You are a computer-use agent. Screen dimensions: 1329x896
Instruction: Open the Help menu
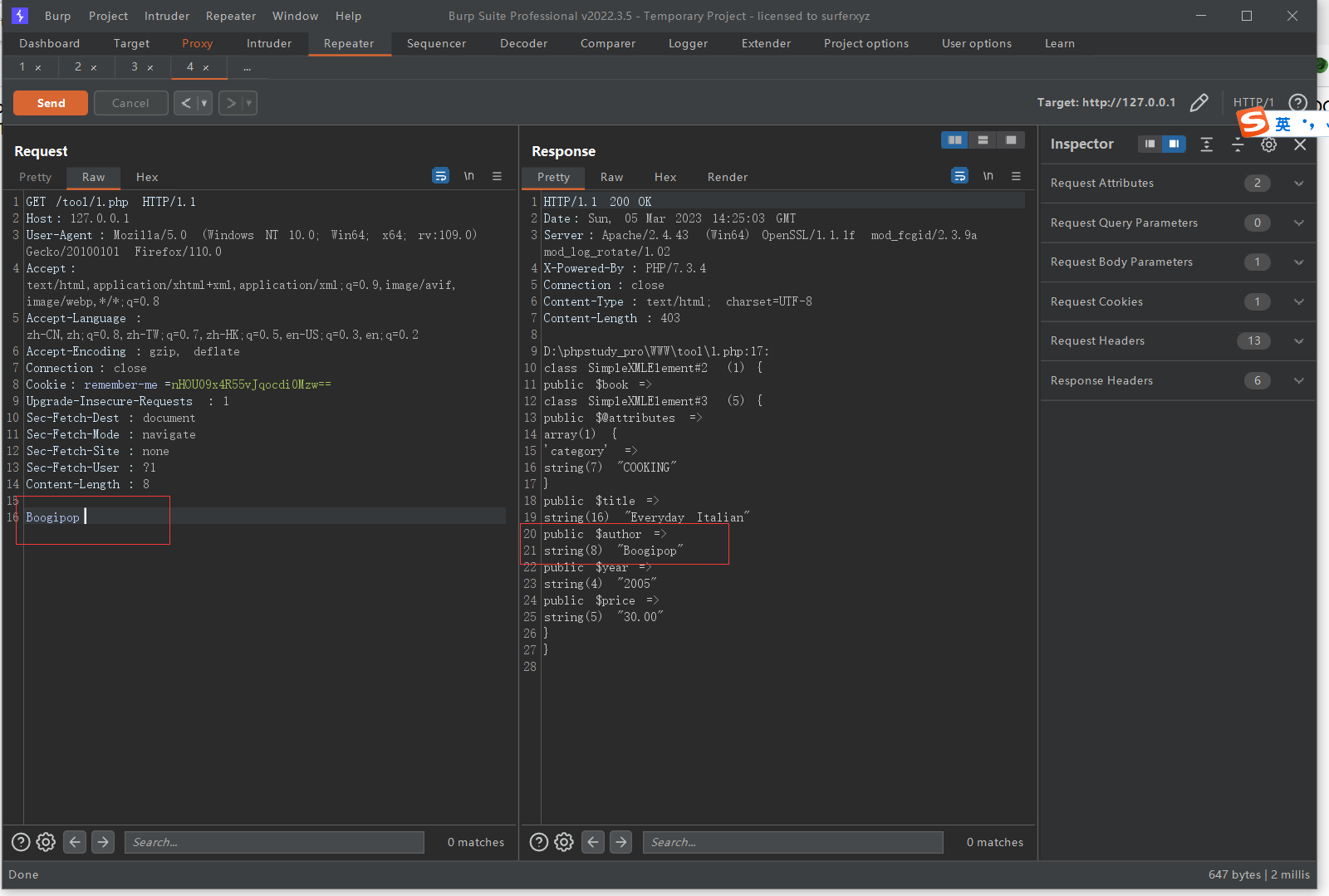click(348, 16)
